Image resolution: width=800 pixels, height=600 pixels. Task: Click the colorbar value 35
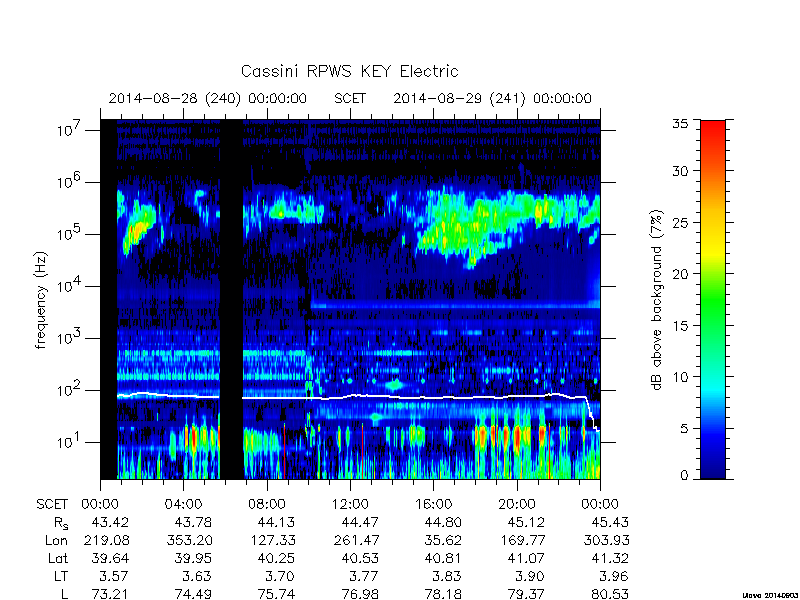[x=680, y=124]
